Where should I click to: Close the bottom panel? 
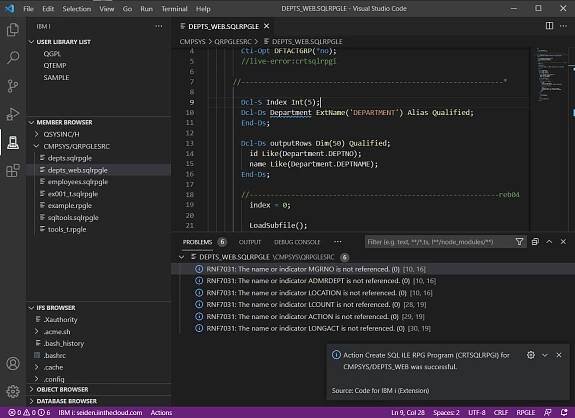[563, 242]
